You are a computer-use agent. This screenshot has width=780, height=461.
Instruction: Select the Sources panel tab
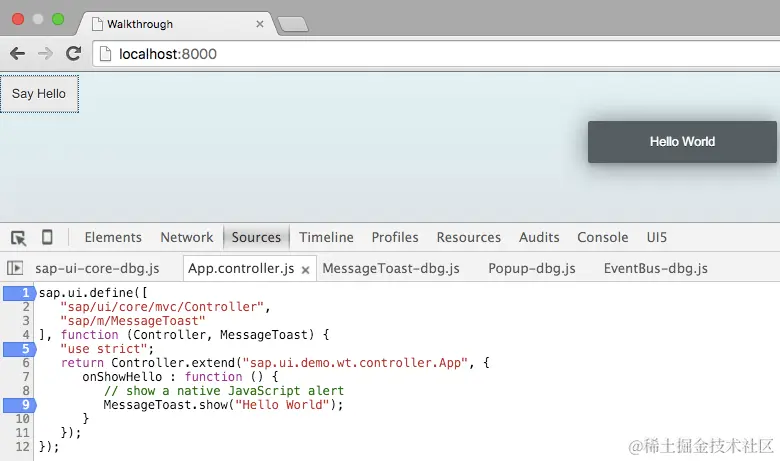tap(256, 237)
